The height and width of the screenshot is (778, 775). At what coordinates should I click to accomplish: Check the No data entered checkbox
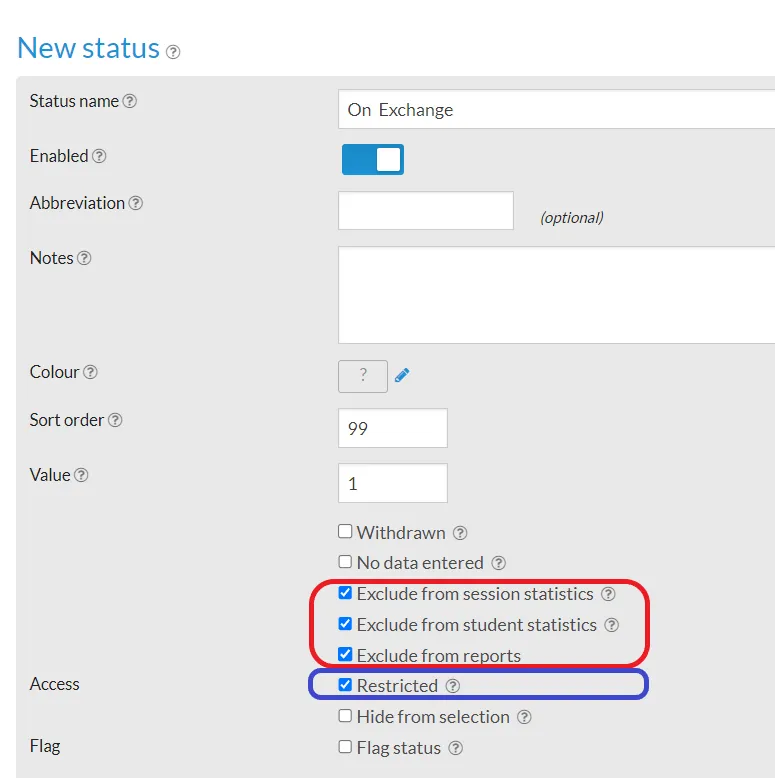click(345, 562)
